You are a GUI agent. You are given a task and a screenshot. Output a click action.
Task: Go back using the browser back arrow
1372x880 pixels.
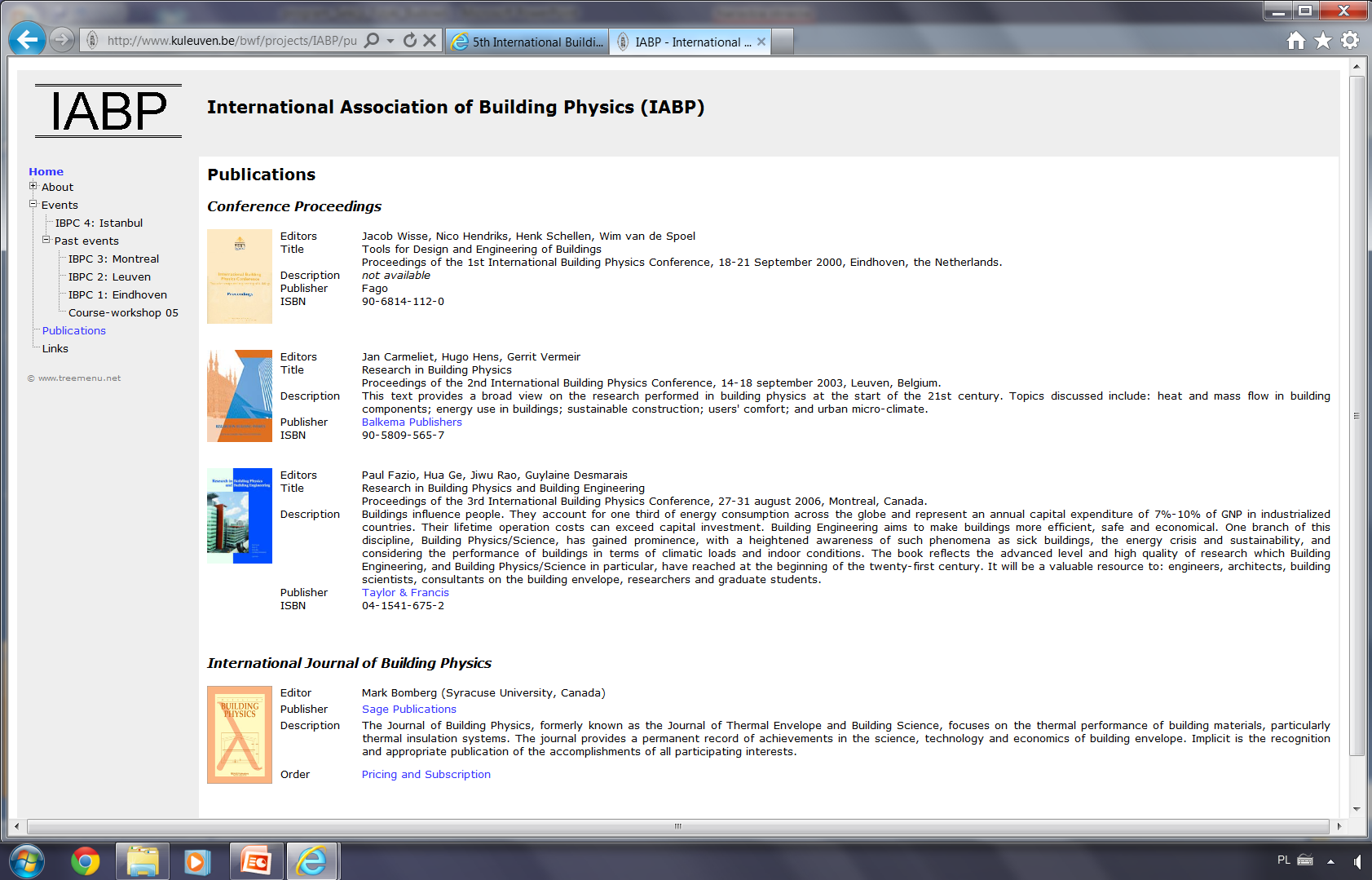pos(28,39)
